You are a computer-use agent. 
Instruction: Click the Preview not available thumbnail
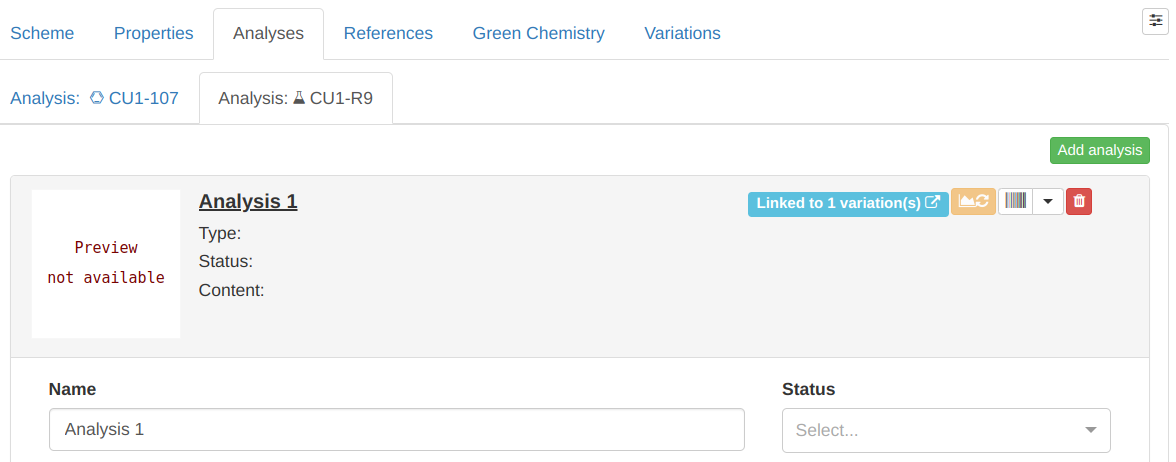pyautogui.click(x=106, y=263)
